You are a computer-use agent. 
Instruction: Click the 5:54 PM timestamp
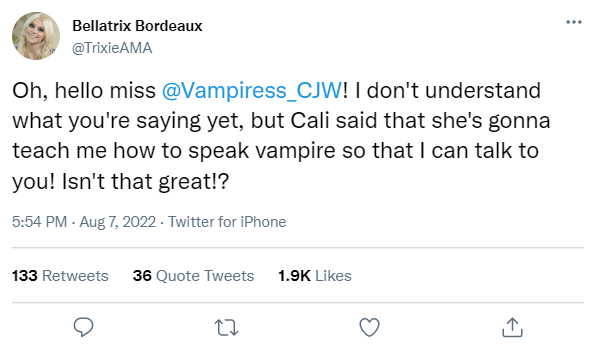tap(39, 222)
